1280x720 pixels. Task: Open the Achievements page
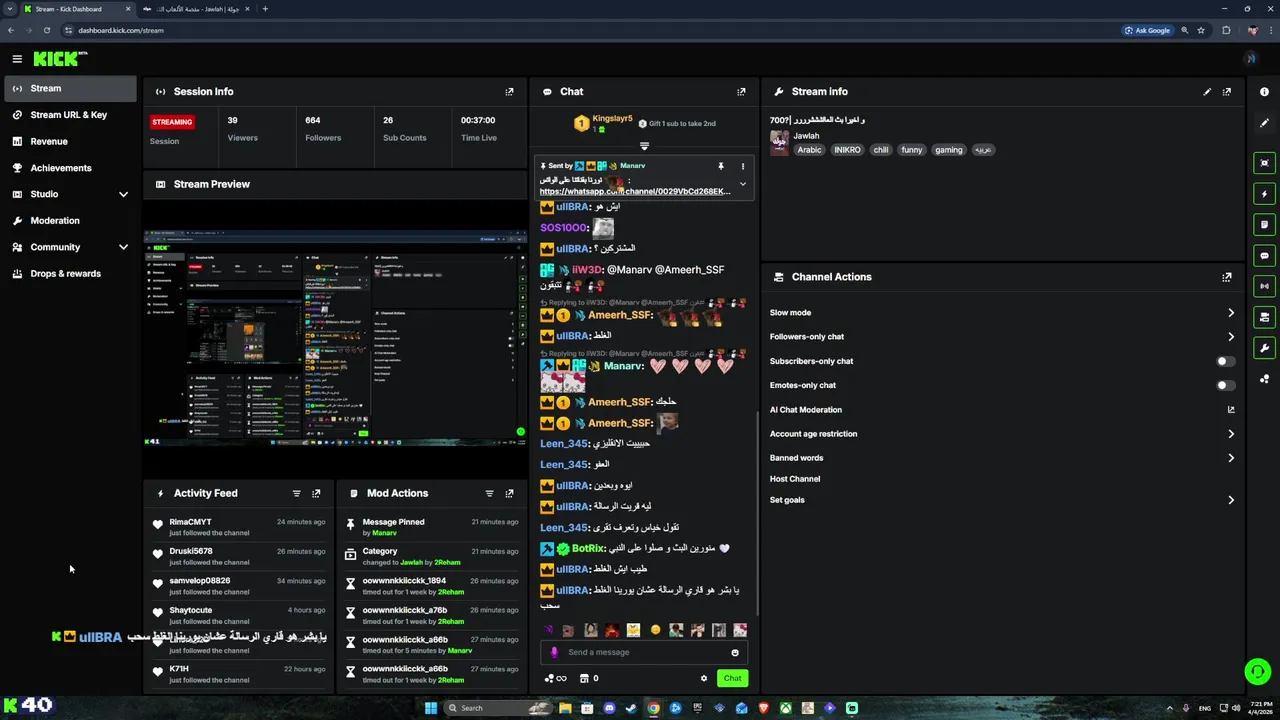click(x=72, y=168)
